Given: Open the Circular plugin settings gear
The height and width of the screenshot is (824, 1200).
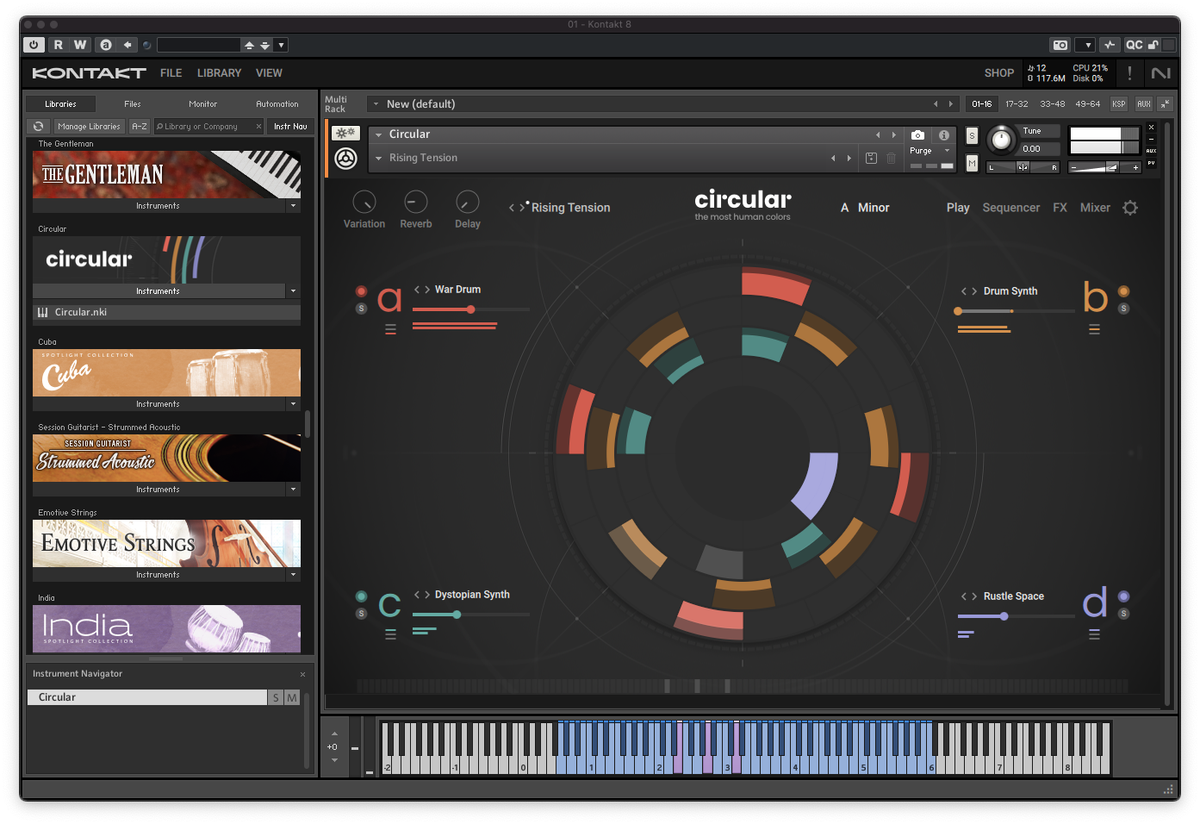Looking at the screenshot, I should 1130,207.
